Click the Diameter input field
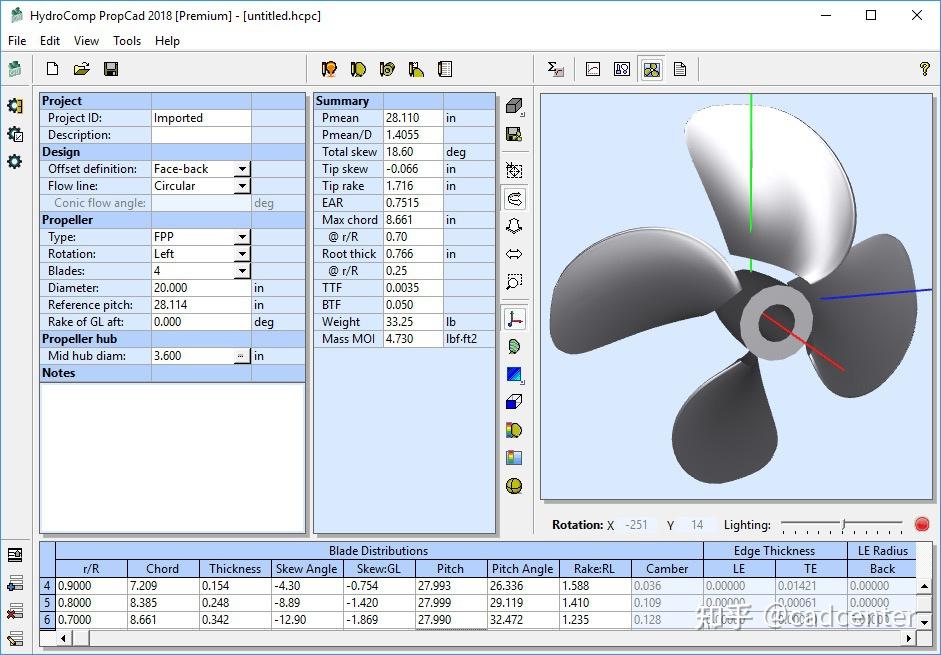Image resolution: width=941 pixels, height=655 pixels. coord(200,288)
